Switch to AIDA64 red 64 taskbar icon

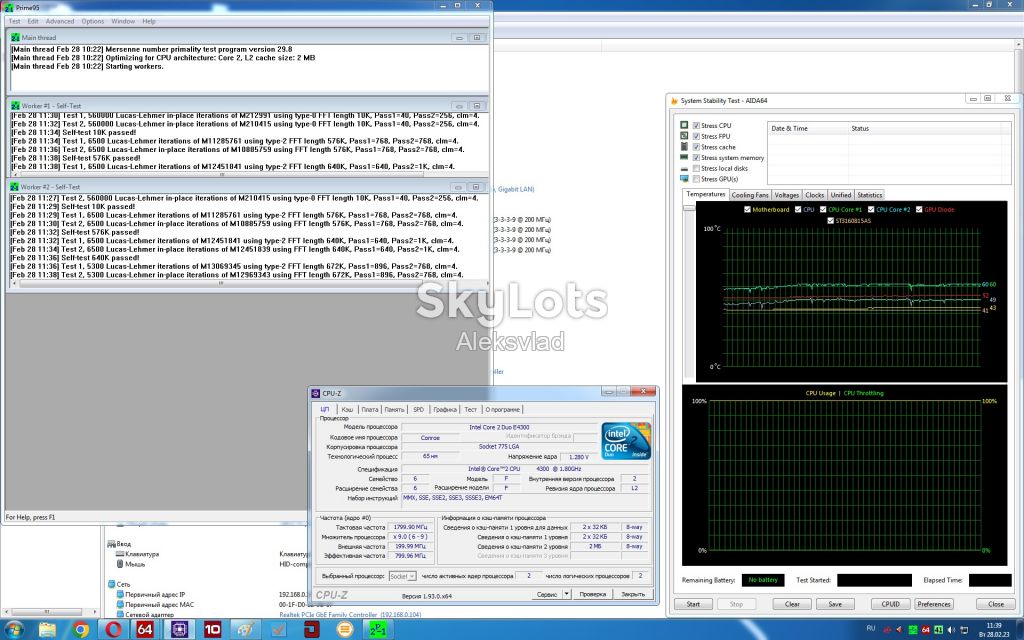[145, 630]
